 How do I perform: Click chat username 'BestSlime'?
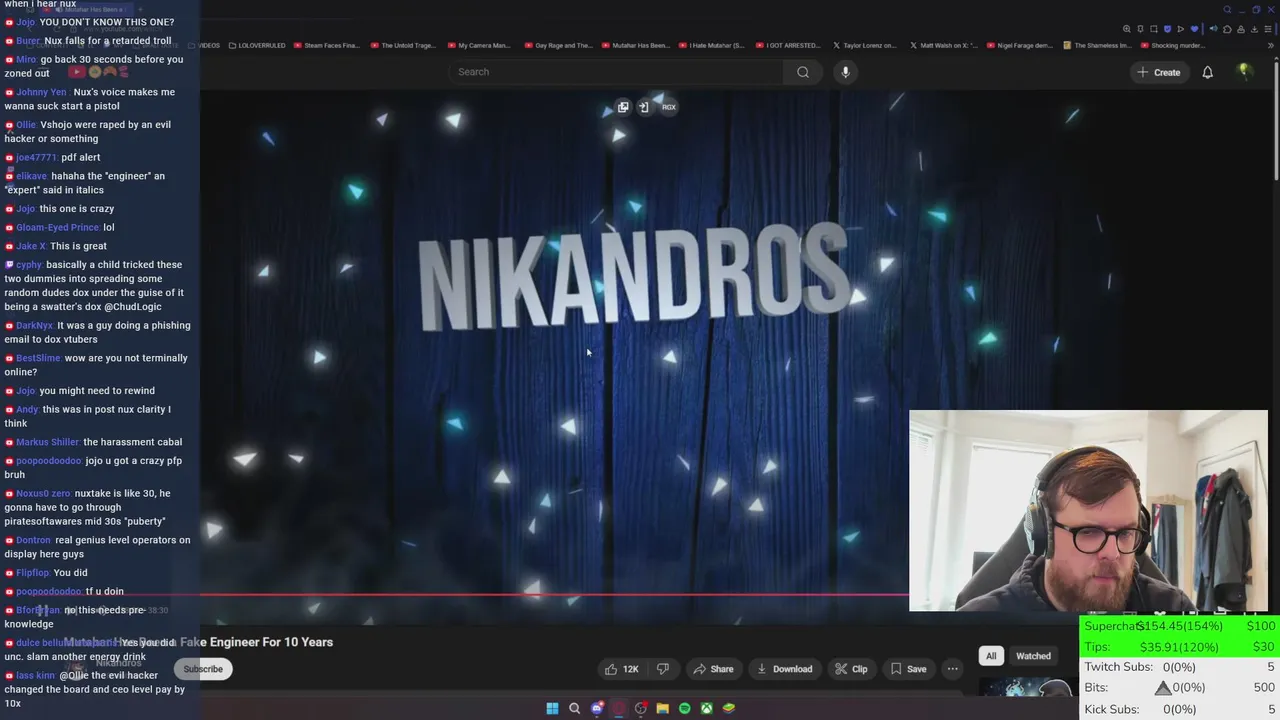click(x=38, y=358)
